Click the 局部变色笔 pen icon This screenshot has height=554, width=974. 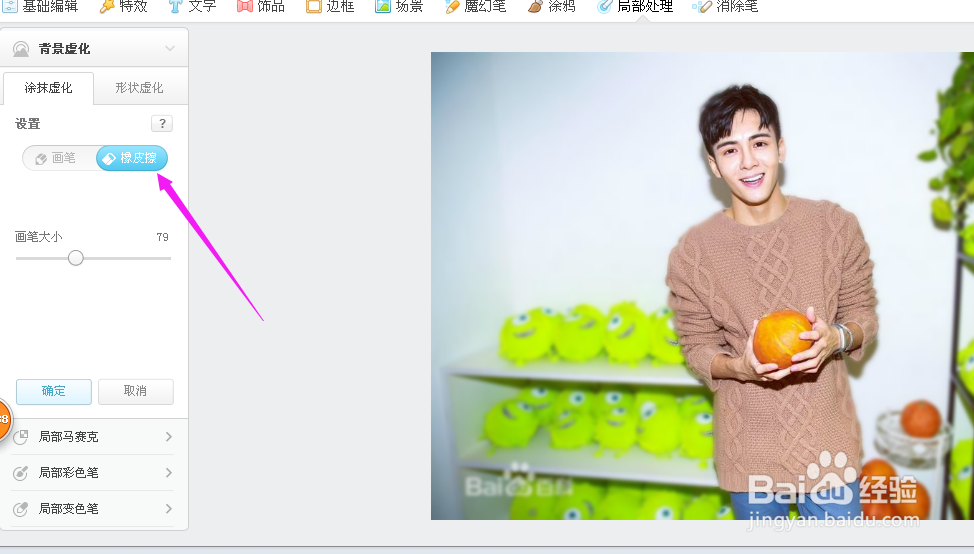(x=20, y=509)
